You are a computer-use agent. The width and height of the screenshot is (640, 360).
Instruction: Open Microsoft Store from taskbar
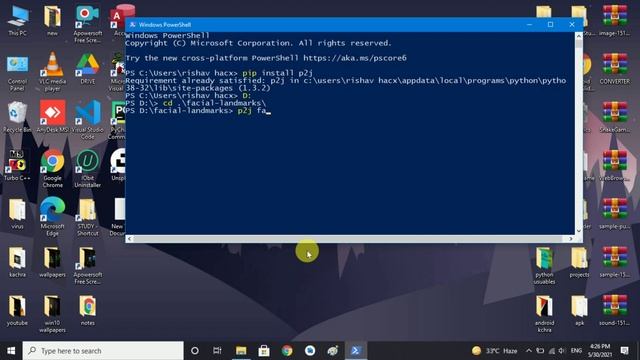(264, 351)
